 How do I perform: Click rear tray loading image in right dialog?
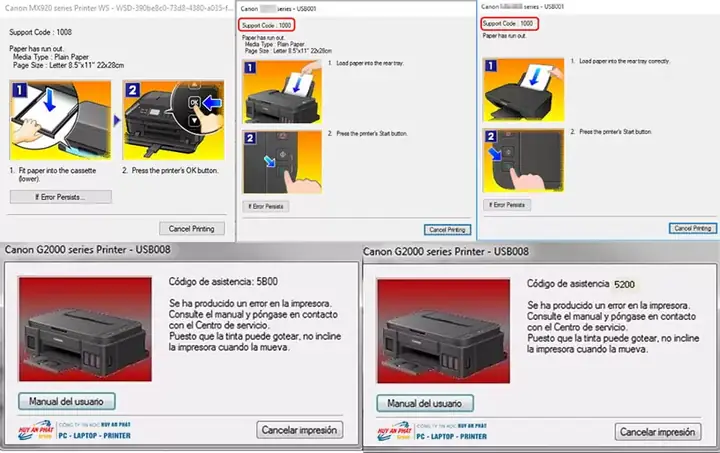point(523,90)
